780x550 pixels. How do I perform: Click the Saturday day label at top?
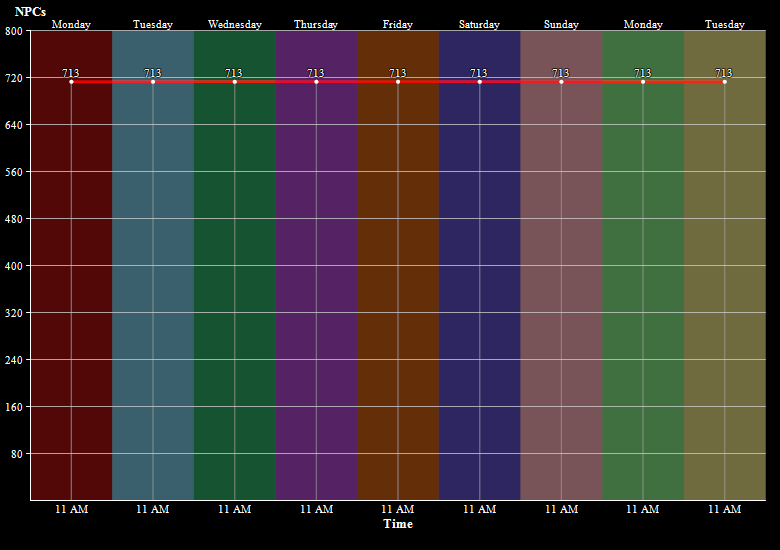pyautogui.click(x=479, y=24)
